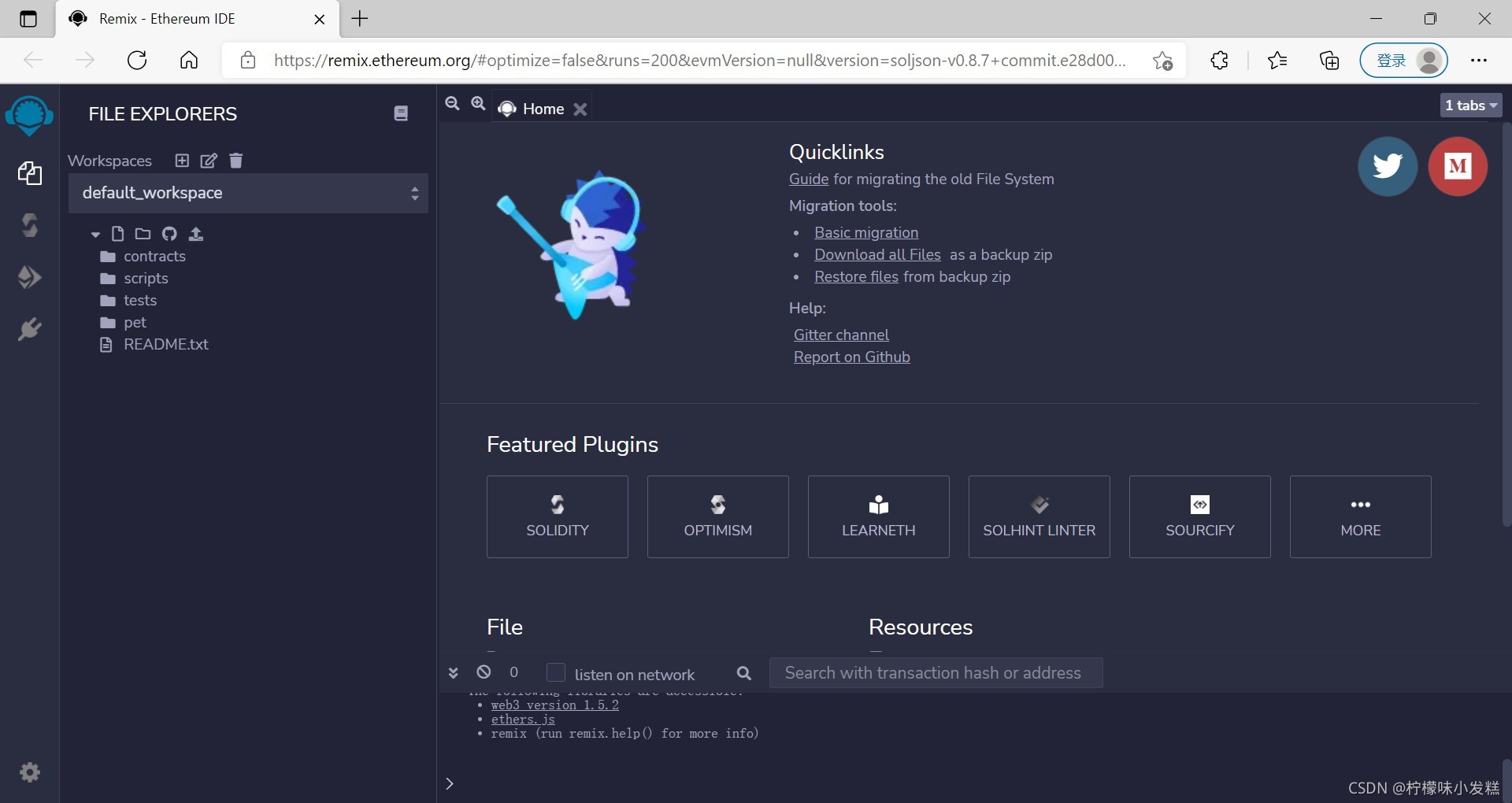Create a new file icon

click(117, 234)
